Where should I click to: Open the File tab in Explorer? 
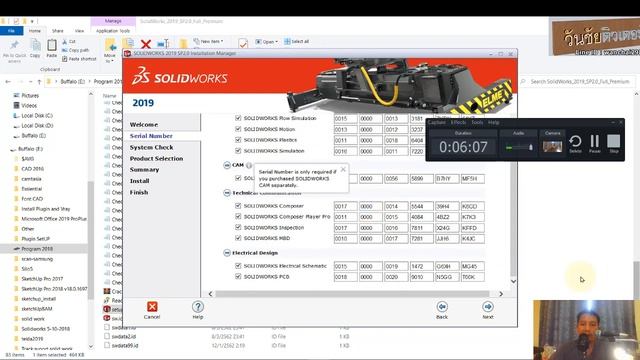[11, 31]
